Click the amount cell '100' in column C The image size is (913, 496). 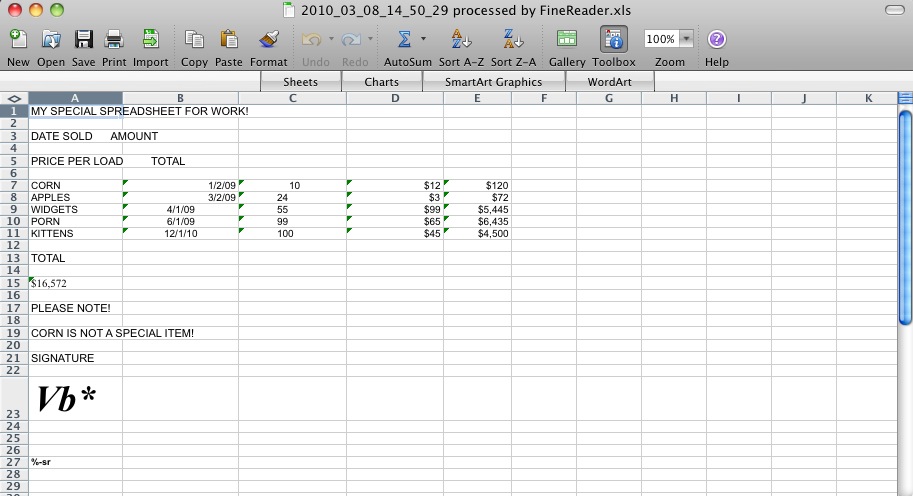tap(292, 233)
